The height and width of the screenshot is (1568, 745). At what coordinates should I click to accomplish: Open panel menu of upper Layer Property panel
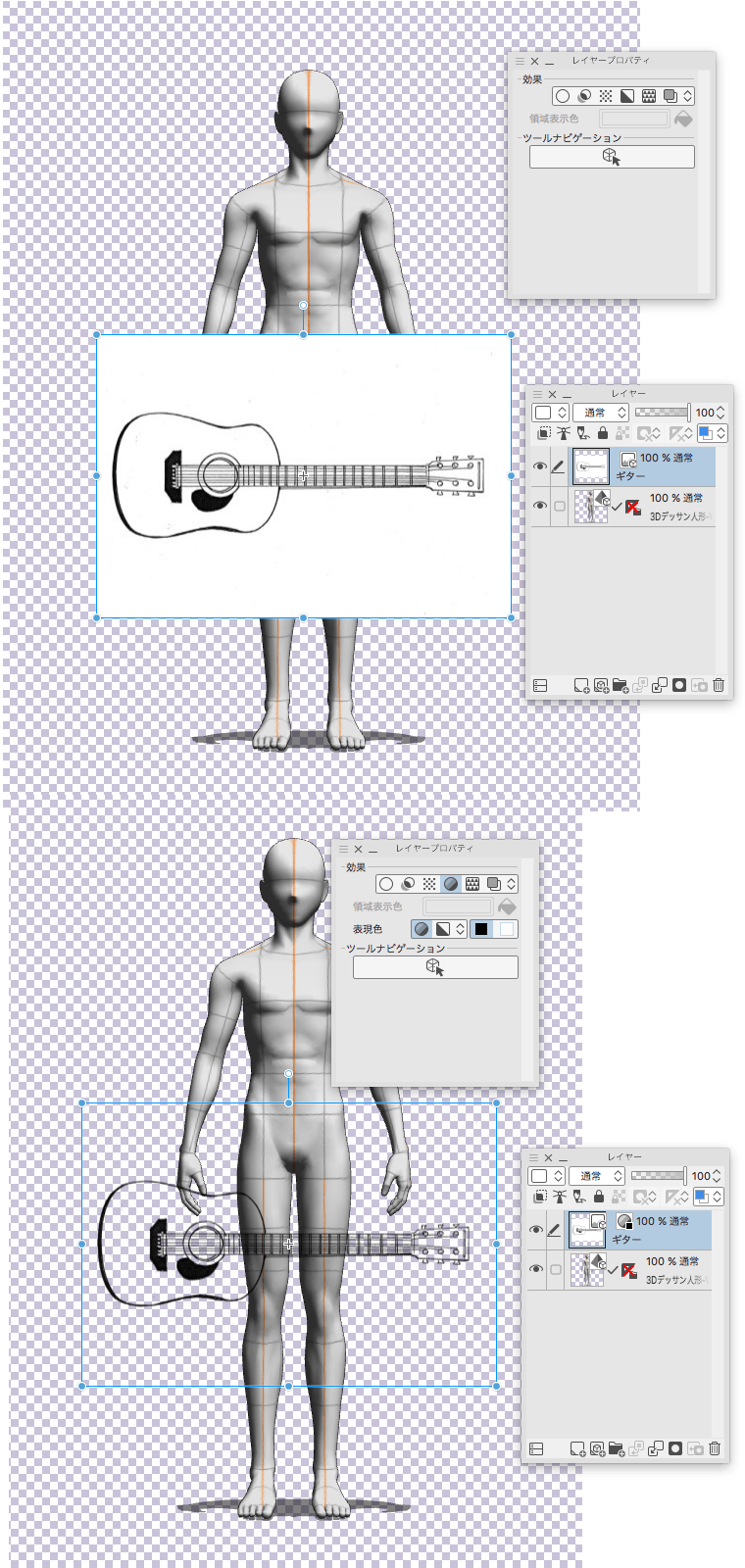521,61
